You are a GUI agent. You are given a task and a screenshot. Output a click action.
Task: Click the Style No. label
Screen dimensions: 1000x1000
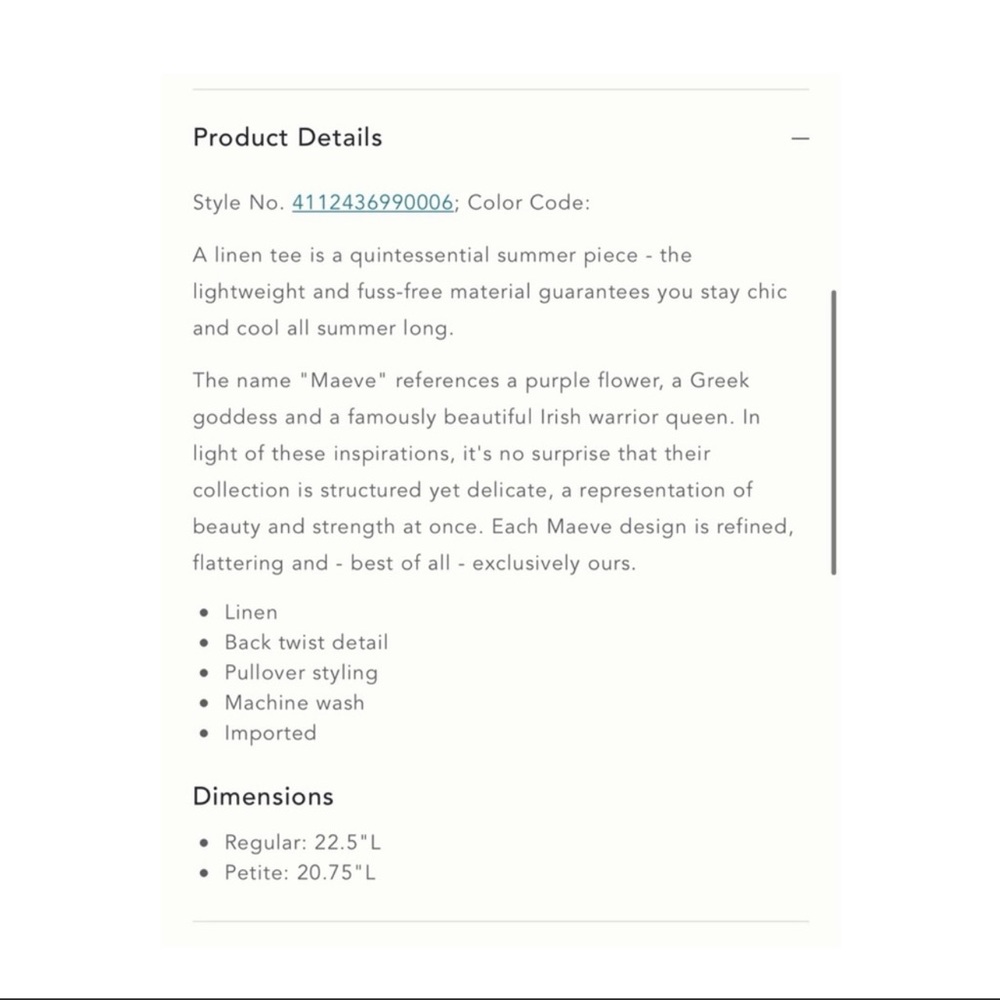pos(239,203)
